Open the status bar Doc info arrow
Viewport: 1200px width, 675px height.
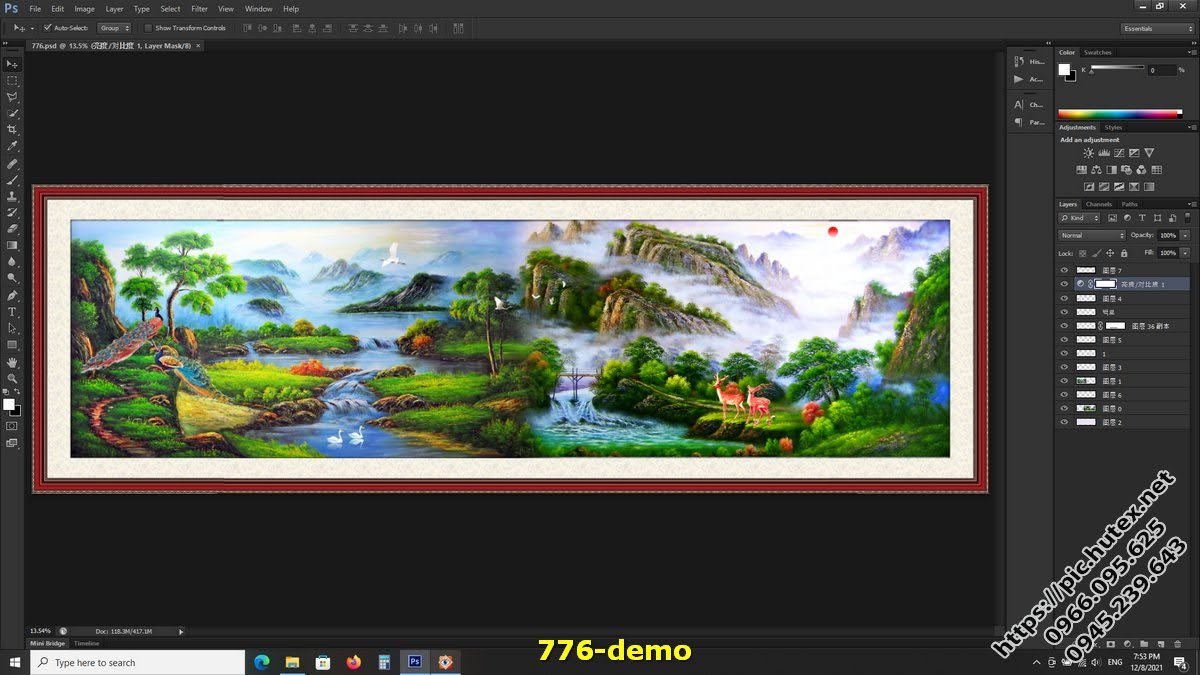(181, 631)
